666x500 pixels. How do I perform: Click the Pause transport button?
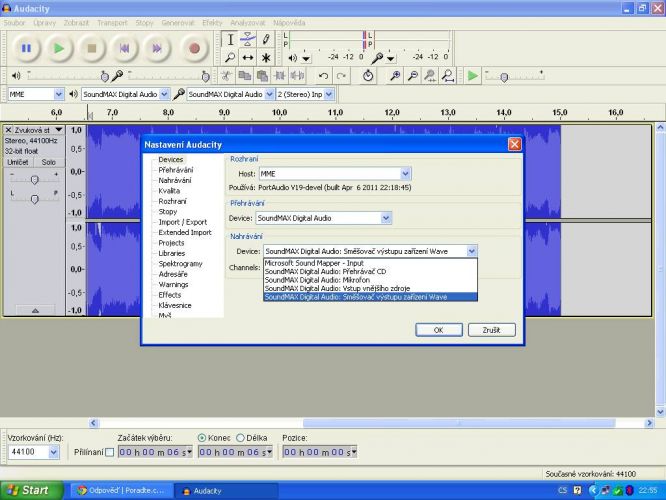click(26, 48)
